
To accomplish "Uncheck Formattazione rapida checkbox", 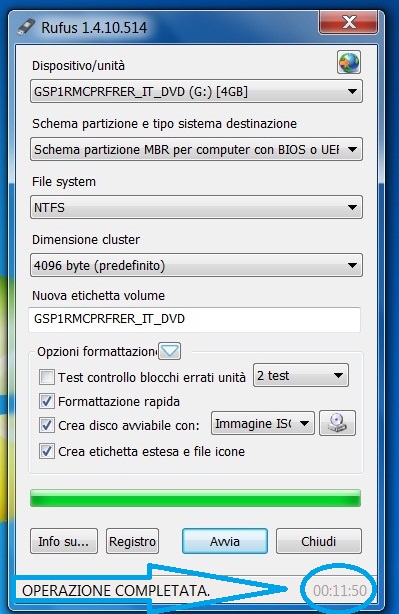I will tap(47, 401).
